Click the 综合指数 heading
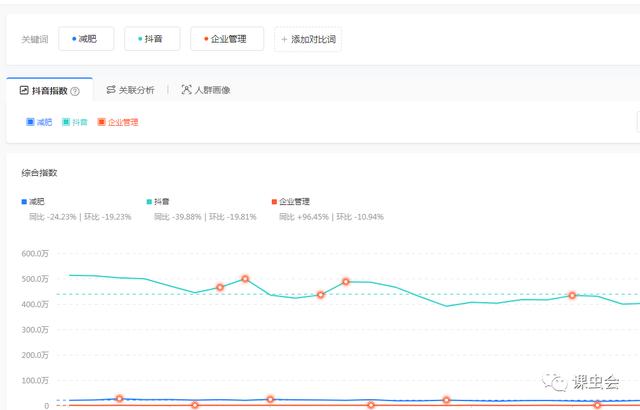This screenshot has height=410, width=640. pos(39,173)
